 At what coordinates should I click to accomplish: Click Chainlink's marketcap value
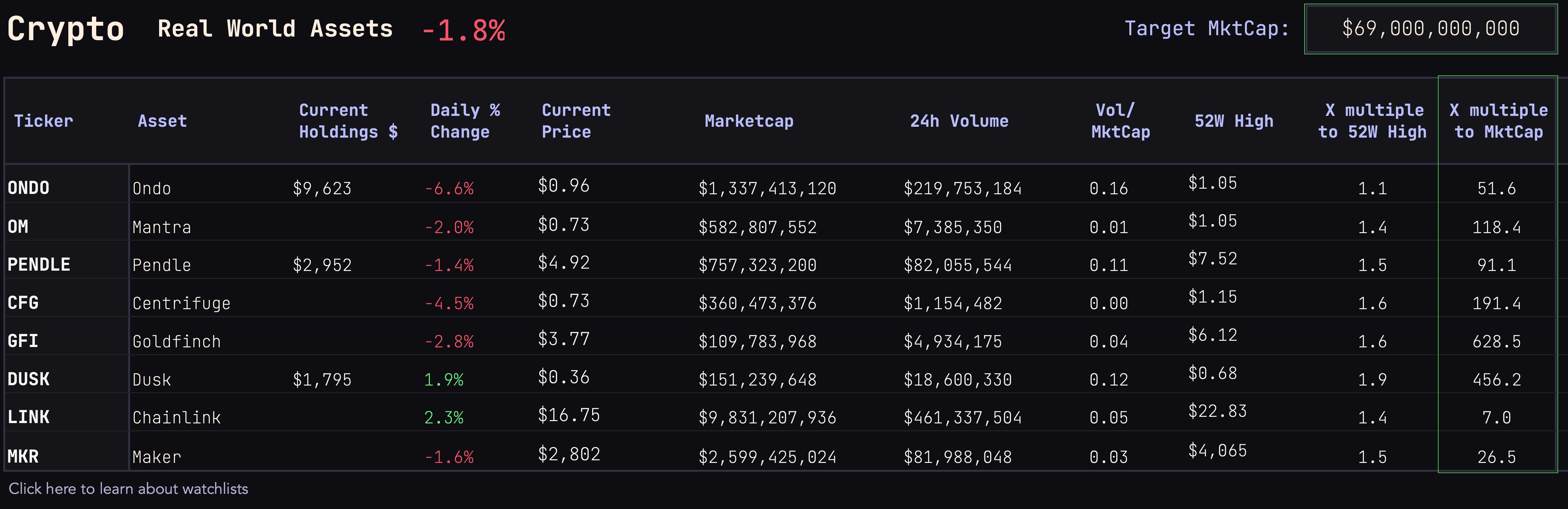pyautogui.click(x=767, y=418)
